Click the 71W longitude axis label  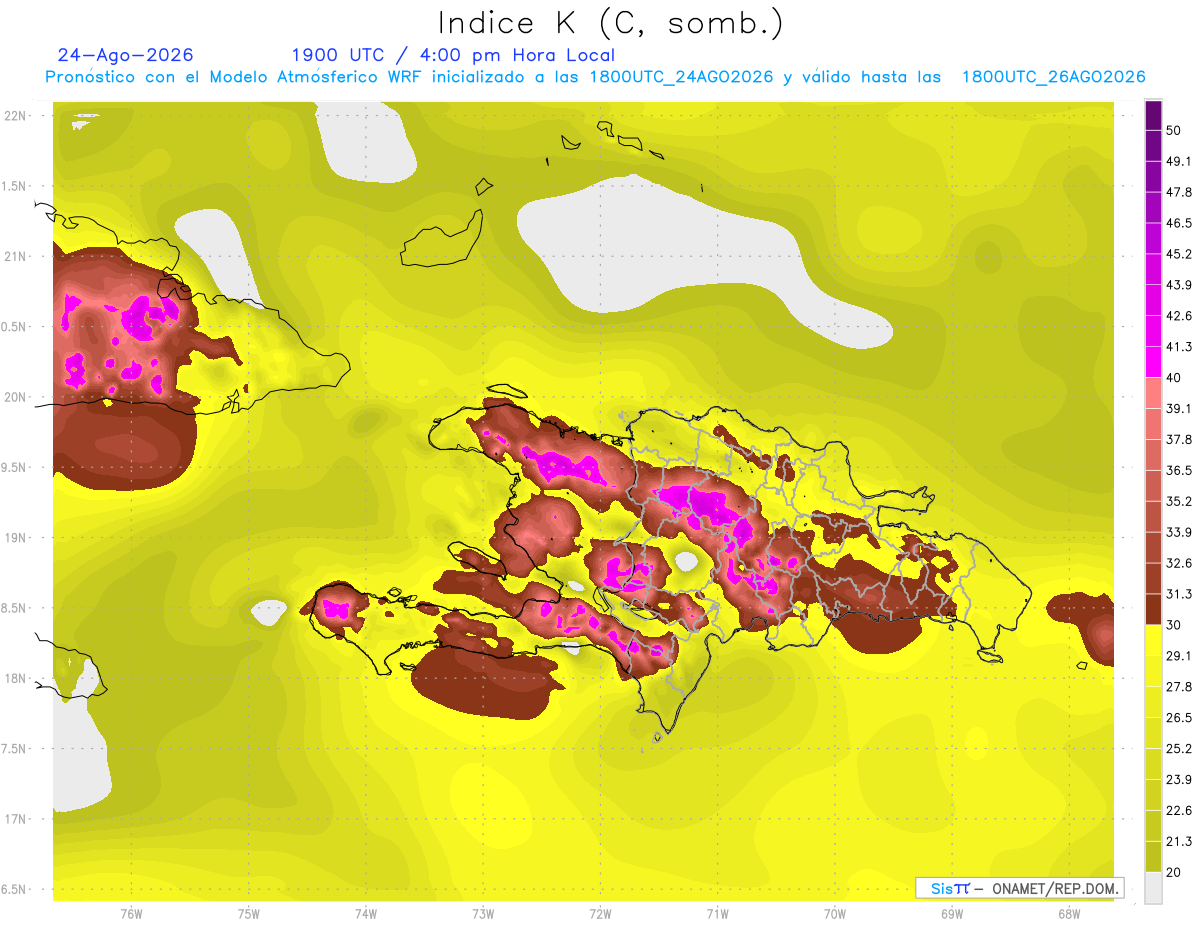pyautogui.click(x=717, y=914)
